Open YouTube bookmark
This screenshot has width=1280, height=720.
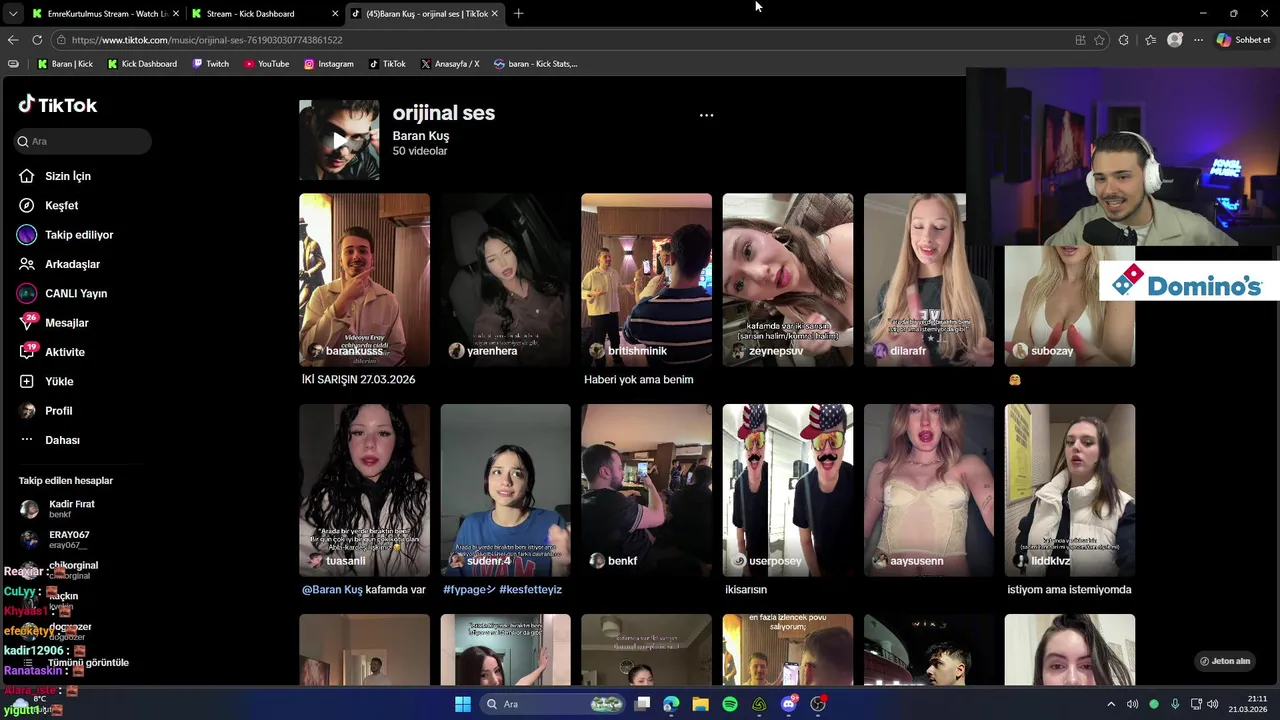click(x=267, y=64)
